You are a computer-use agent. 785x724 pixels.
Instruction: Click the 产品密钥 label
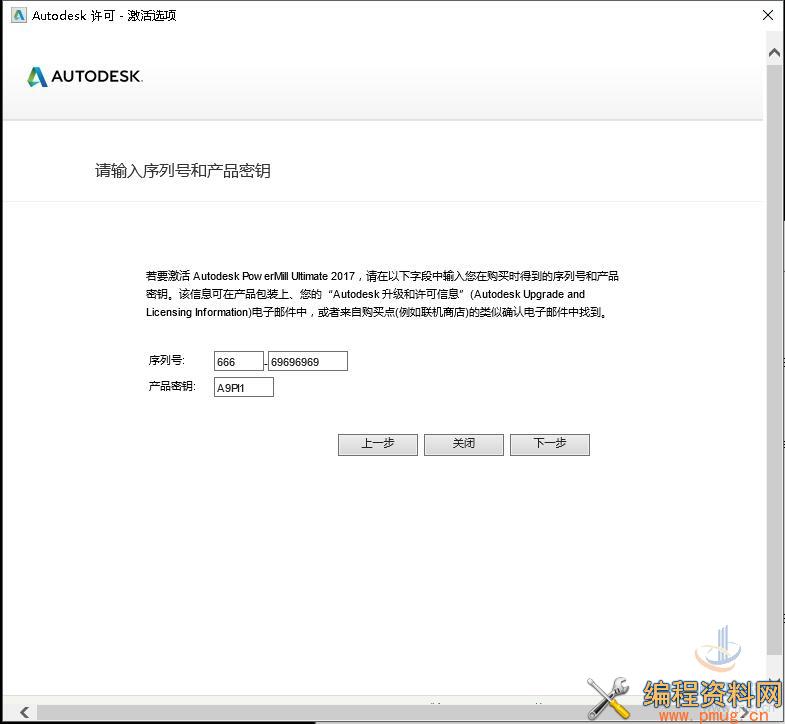click(x=172, y=386)
